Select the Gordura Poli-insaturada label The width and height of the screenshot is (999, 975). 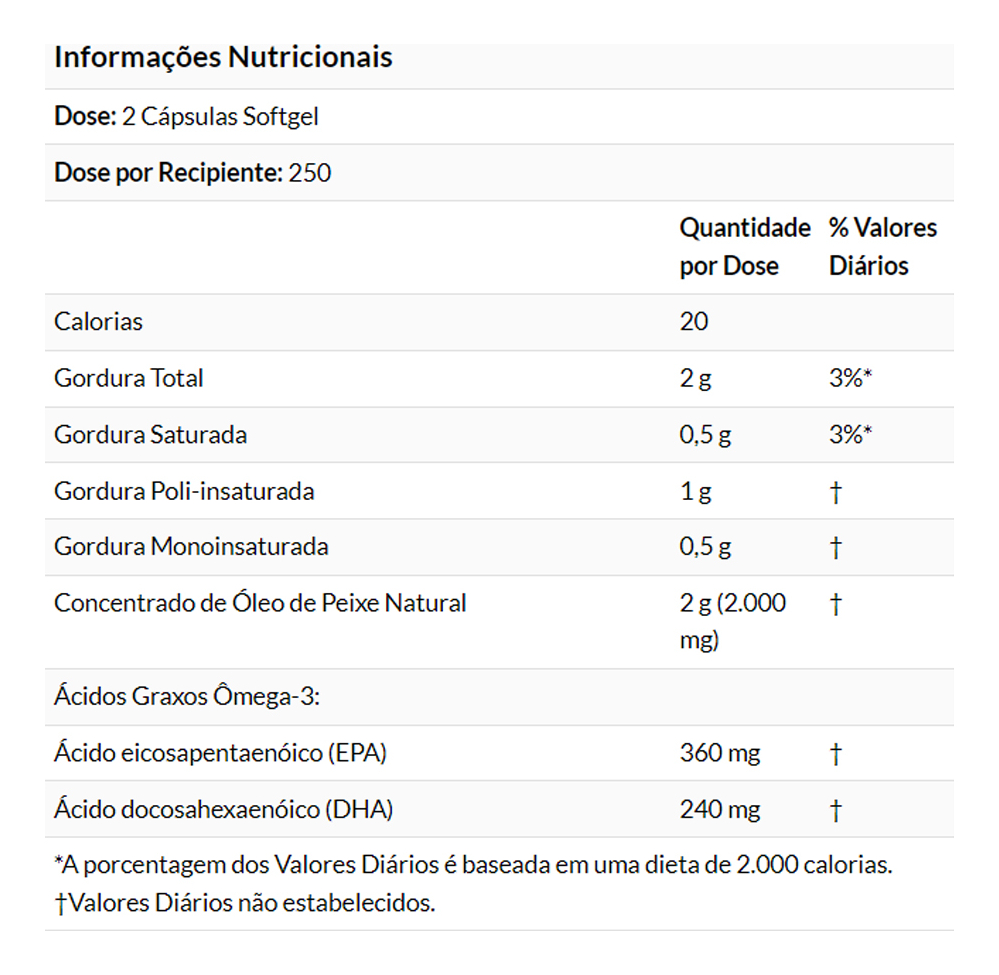pos(184,491)
